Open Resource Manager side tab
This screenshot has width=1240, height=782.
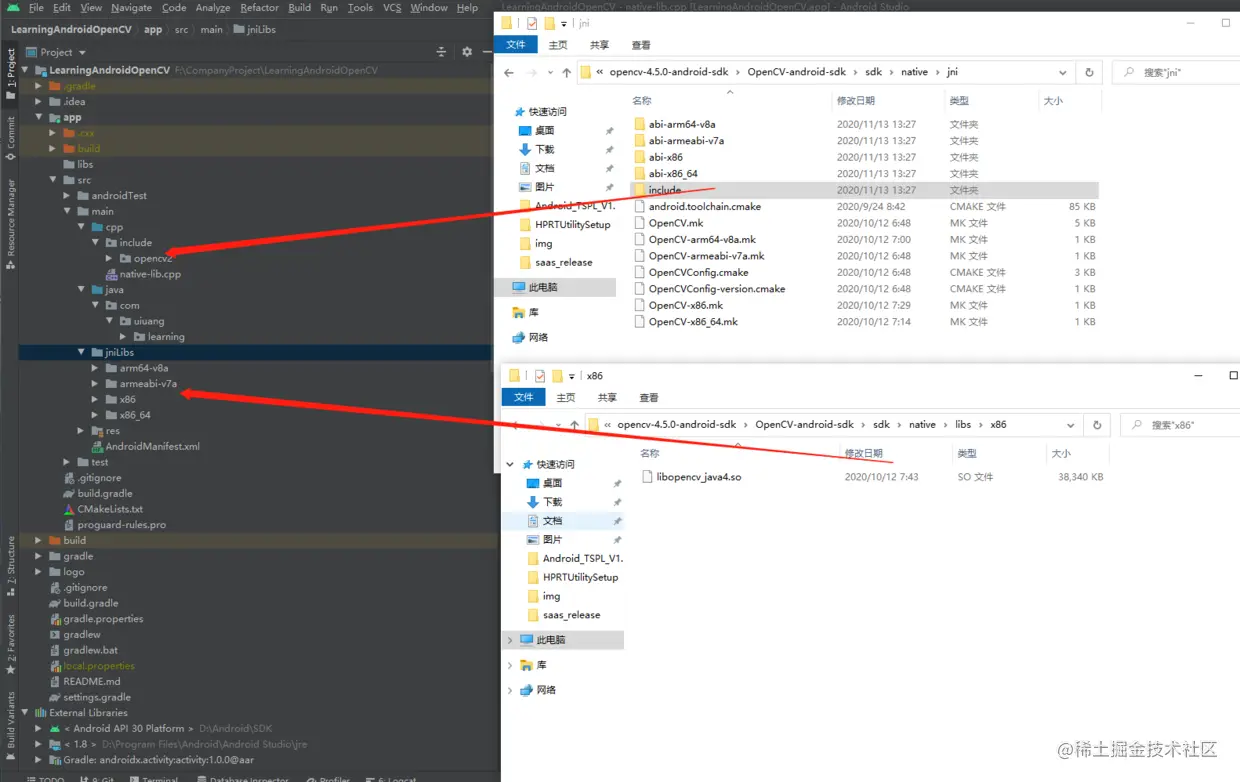click(10, 225)
